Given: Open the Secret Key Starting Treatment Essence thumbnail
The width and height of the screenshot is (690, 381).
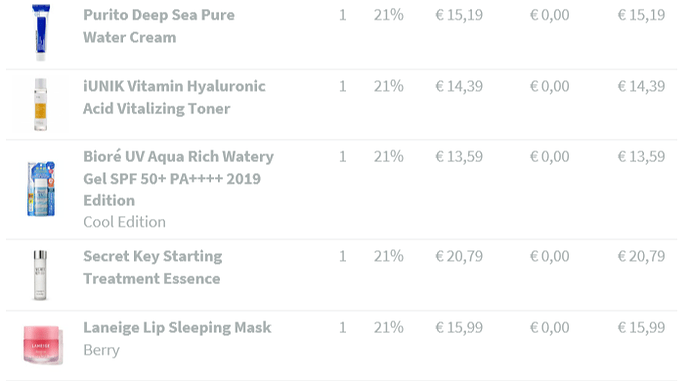Looking at the screenshot, I should point(40,275).
